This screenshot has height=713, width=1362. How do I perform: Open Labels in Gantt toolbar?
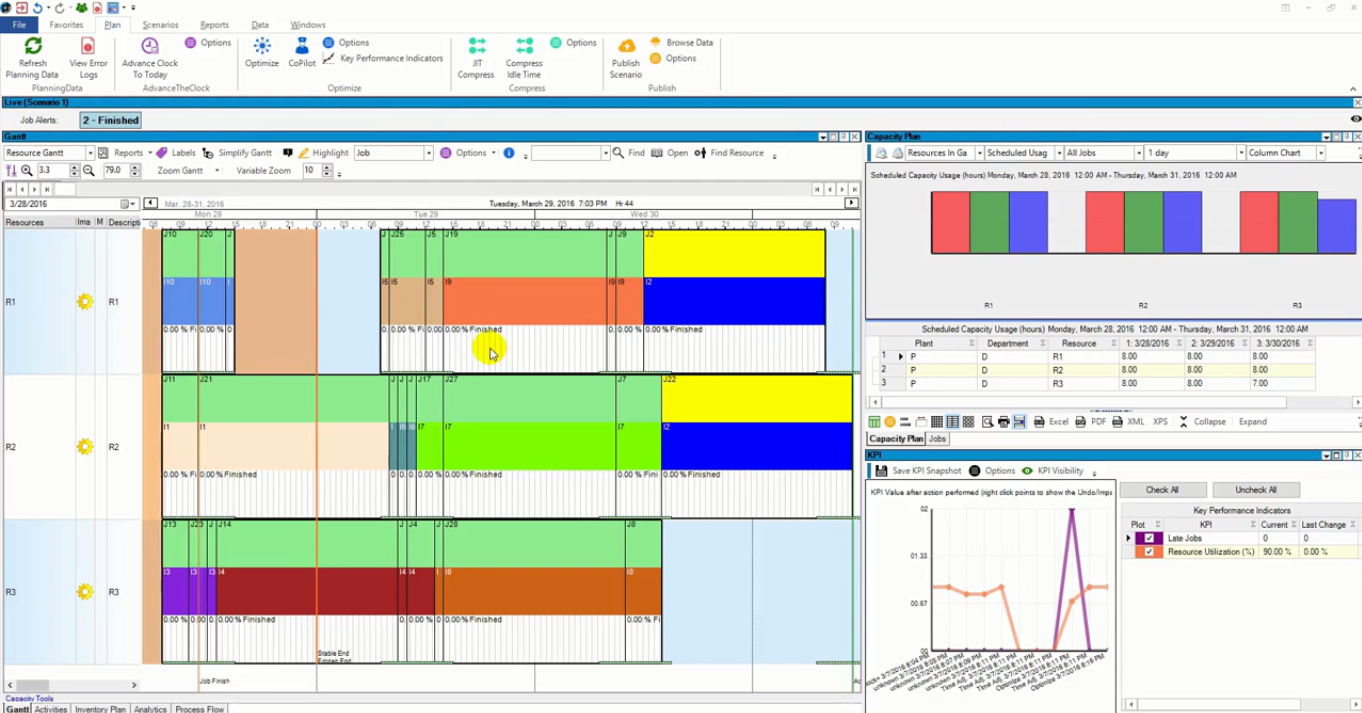(x=175, y=153)
